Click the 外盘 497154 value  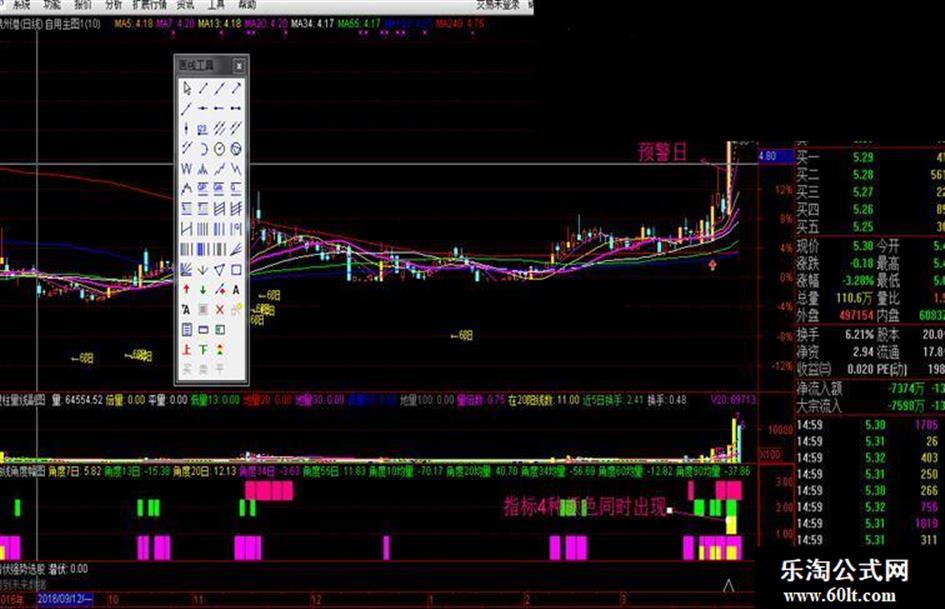[856, 315]
